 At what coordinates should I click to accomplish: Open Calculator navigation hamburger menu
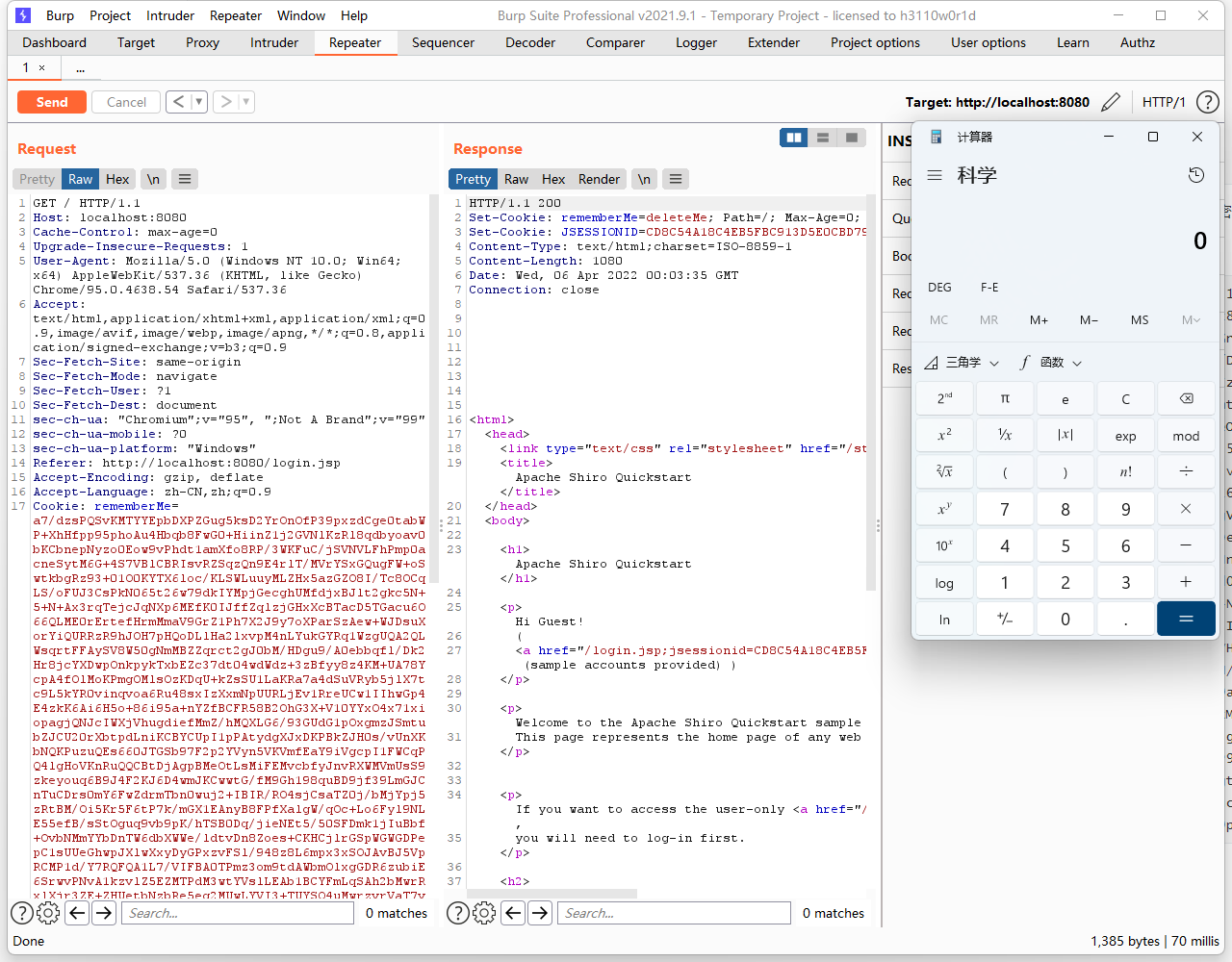click(935, 175)
